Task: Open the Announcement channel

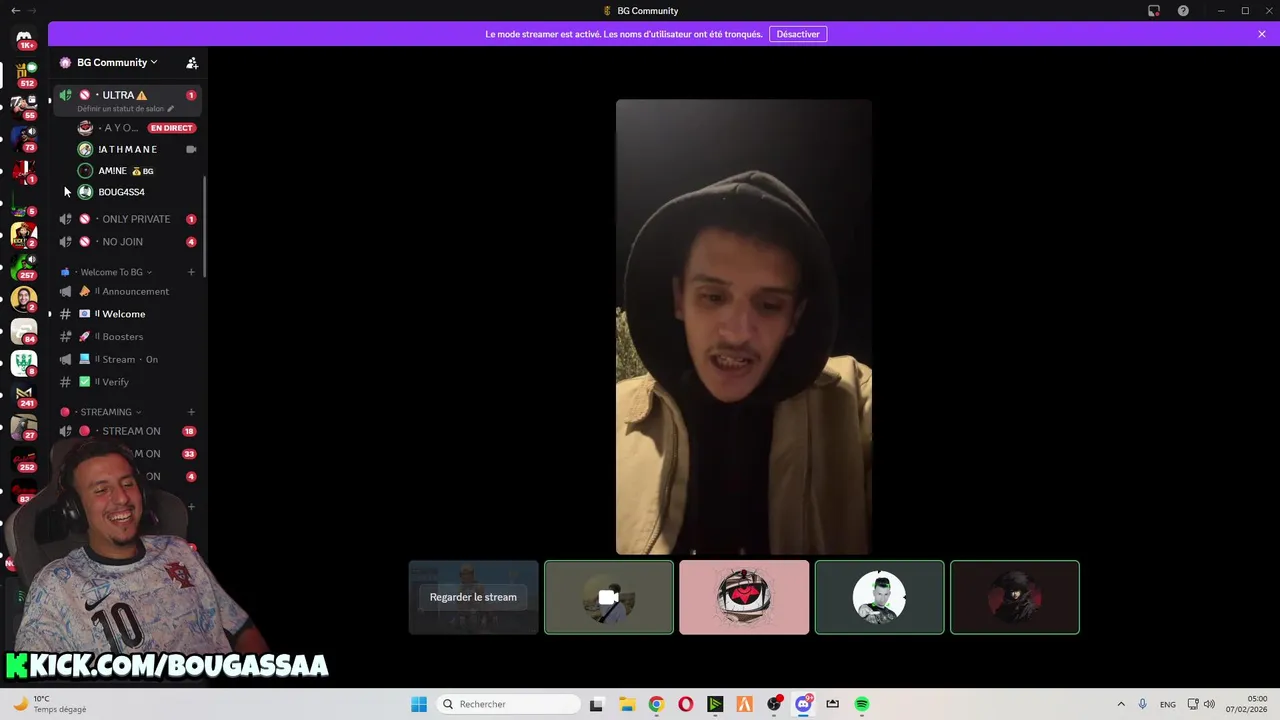Action: [128, 291]
